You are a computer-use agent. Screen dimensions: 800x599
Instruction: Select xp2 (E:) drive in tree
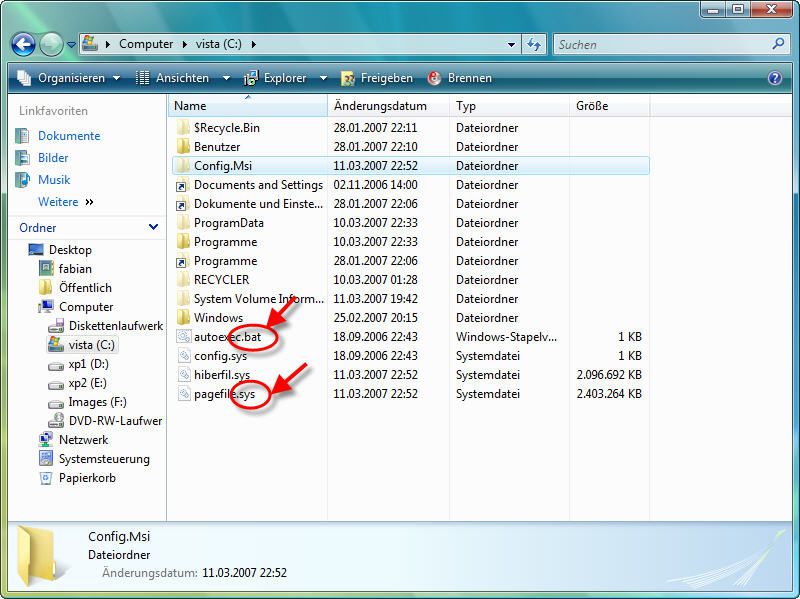pyautogui.click(x=87, y=383)
